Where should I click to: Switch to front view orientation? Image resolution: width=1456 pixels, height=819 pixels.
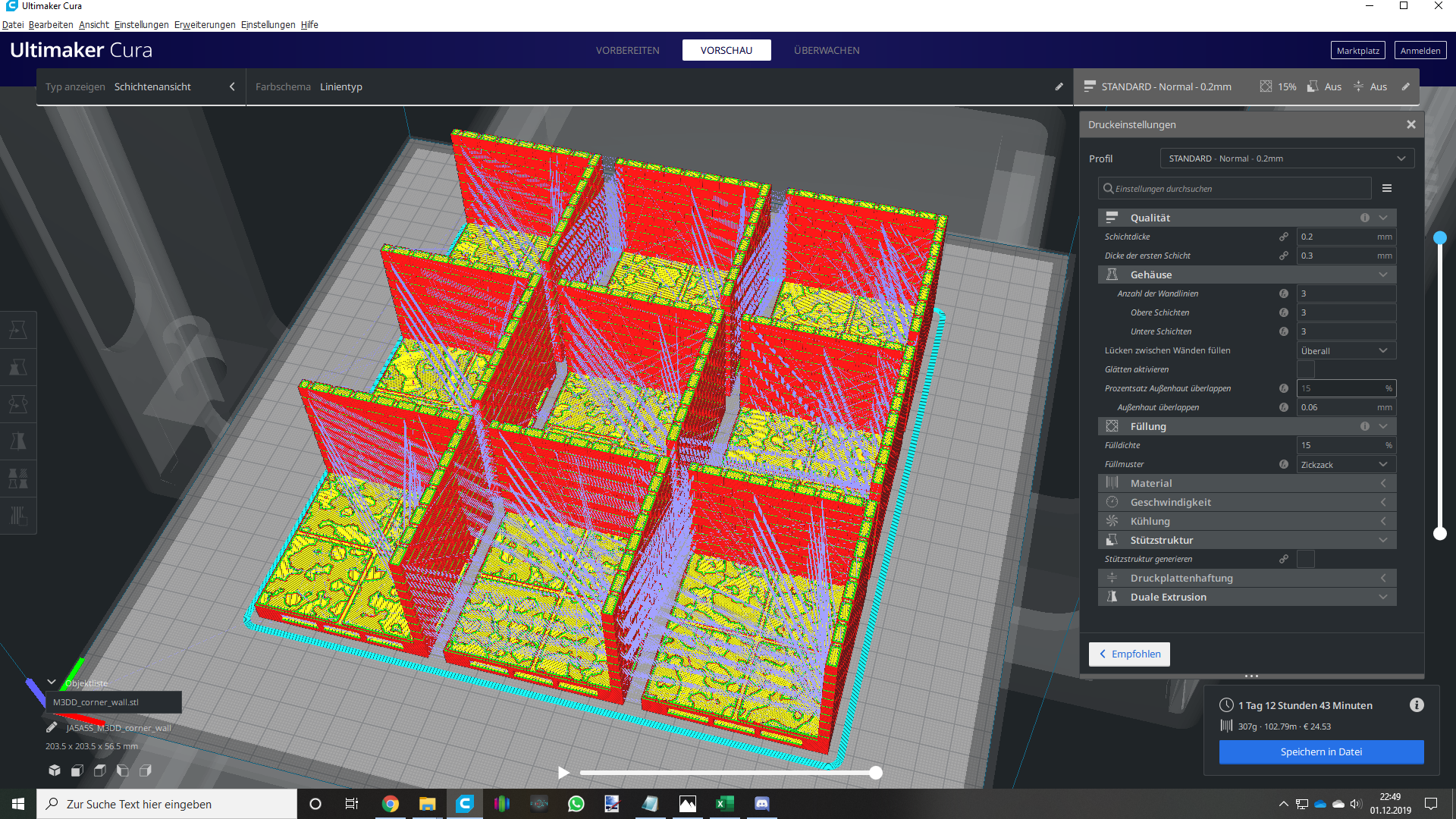pos(77,770)
